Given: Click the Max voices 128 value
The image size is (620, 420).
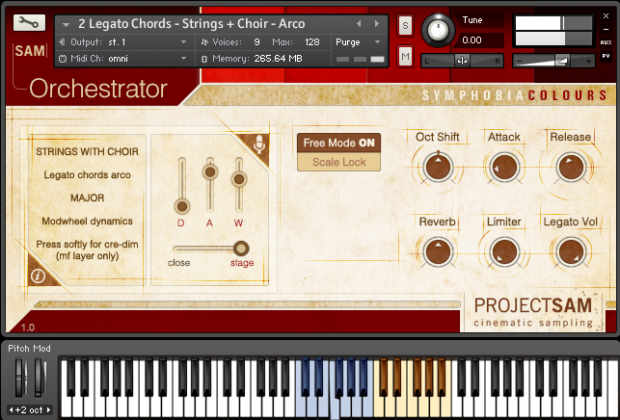Looking at the screenshot, I should 312,42.
